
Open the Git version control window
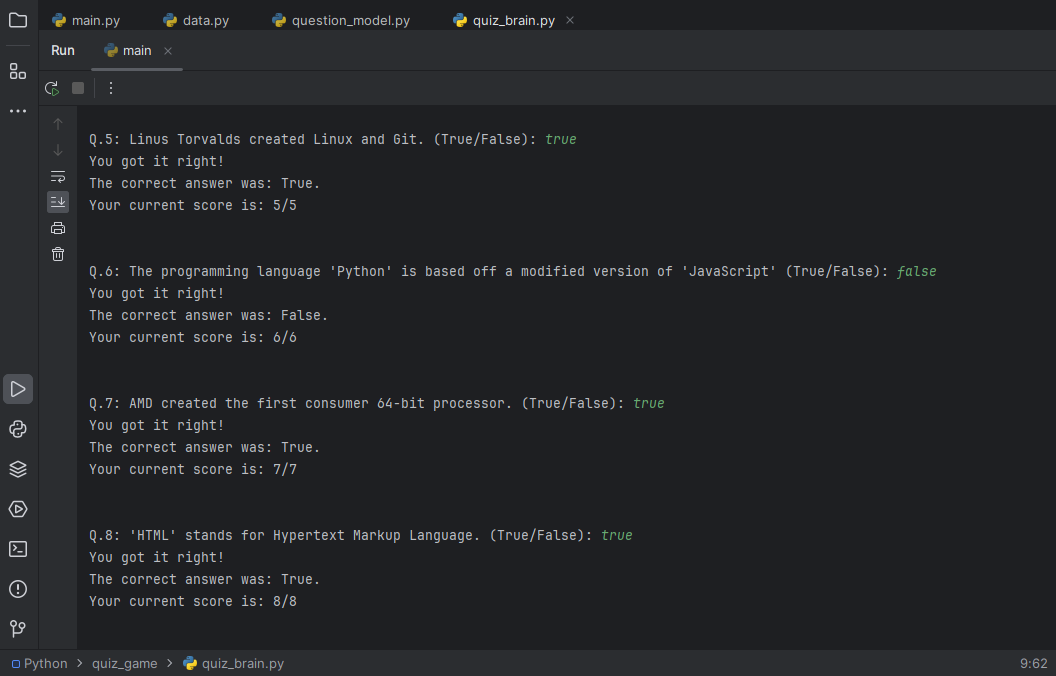tap(18, 629)
